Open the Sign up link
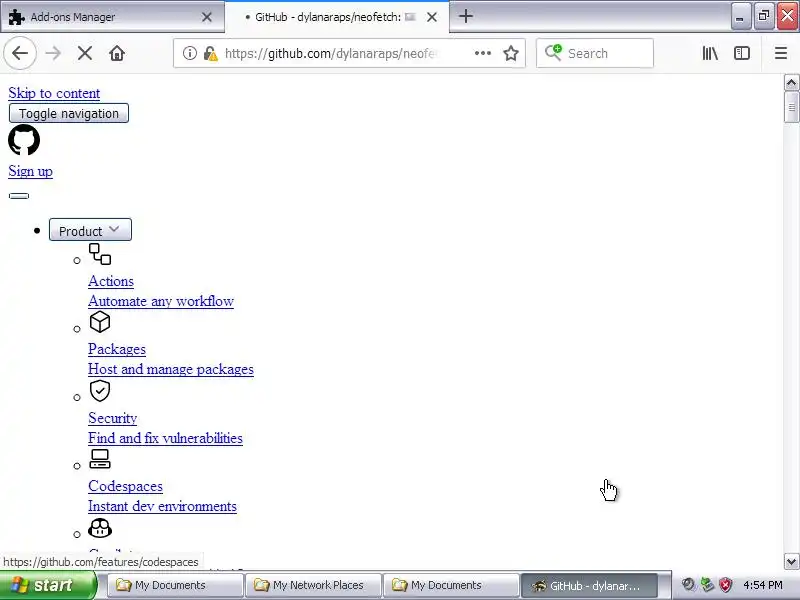 pyautogui.click(x=31, y=171)
